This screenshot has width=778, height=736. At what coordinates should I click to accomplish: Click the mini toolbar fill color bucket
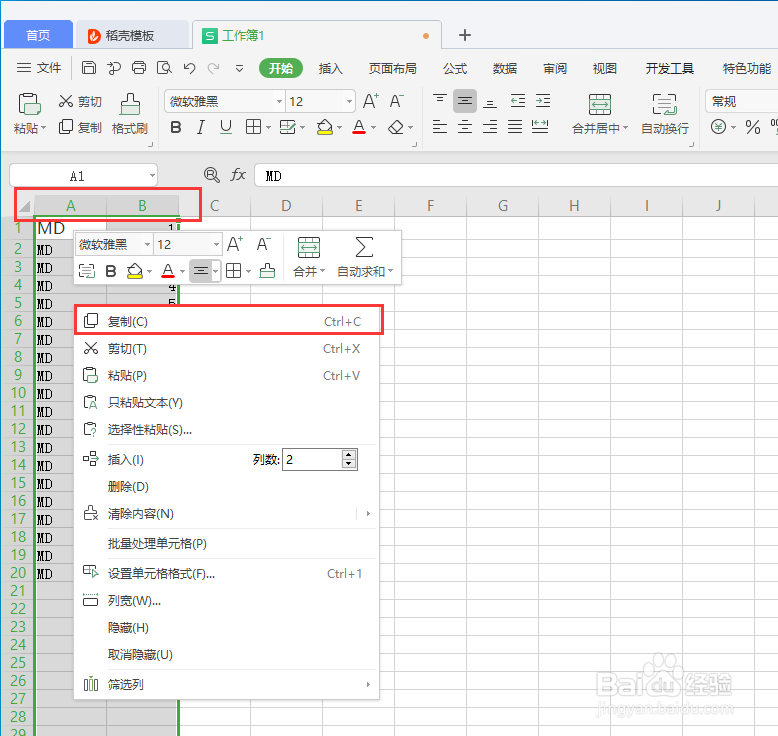click(x=134, y=271)
